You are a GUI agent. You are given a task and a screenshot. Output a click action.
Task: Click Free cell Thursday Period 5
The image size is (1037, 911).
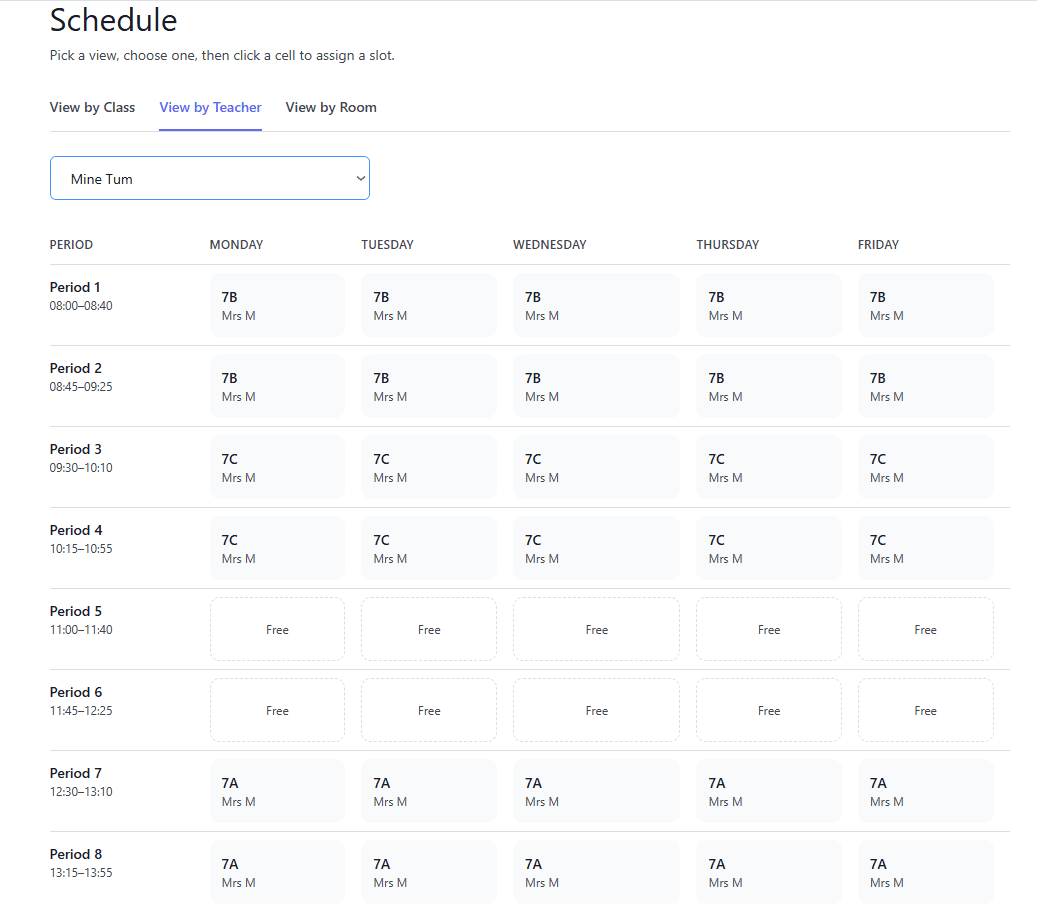(x=768, y=629)
